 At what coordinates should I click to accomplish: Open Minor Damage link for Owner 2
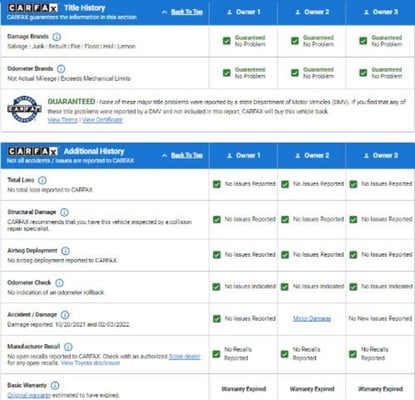click(312, 319)
